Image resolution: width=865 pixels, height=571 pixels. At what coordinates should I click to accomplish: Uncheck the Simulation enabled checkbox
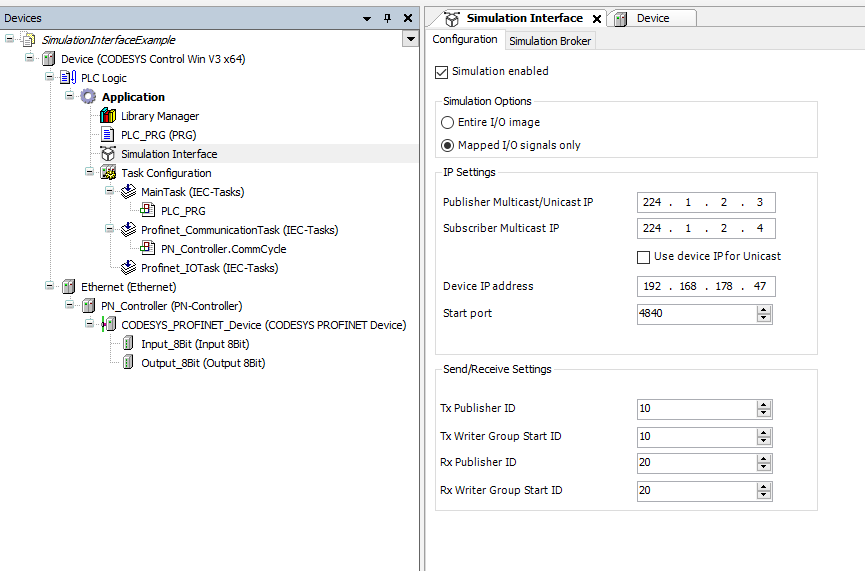click(x=442, y=72)
